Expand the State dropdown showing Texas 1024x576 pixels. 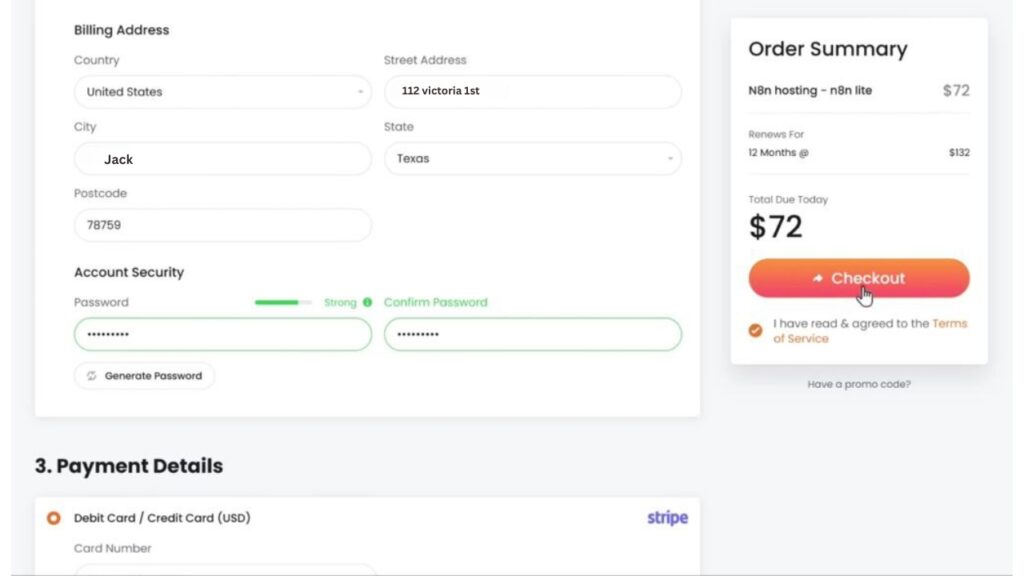532,158
